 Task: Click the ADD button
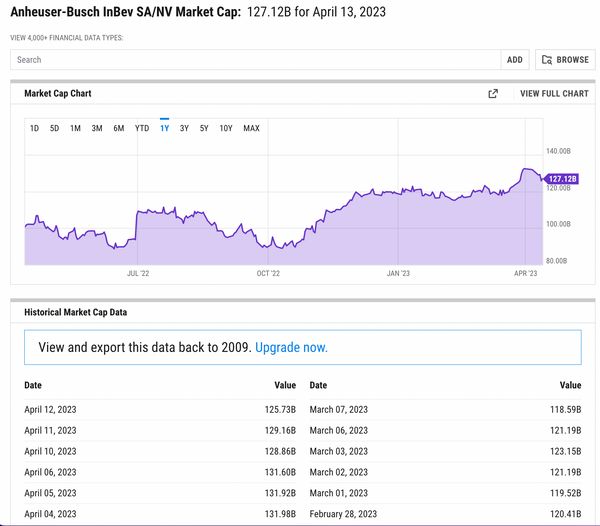(515, 60)
